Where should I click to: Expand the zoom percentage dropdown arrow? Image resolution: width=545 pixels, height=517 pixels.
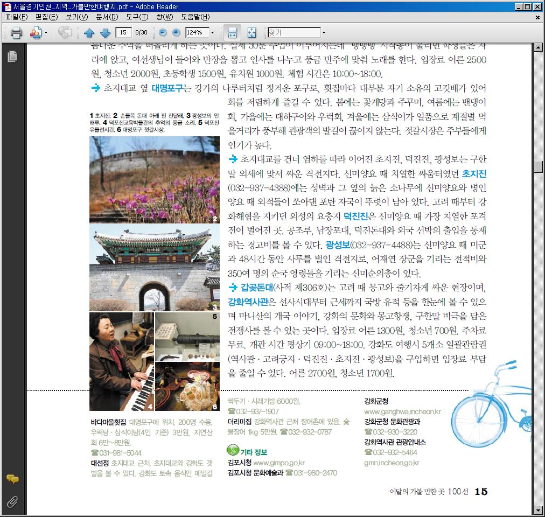212,33
